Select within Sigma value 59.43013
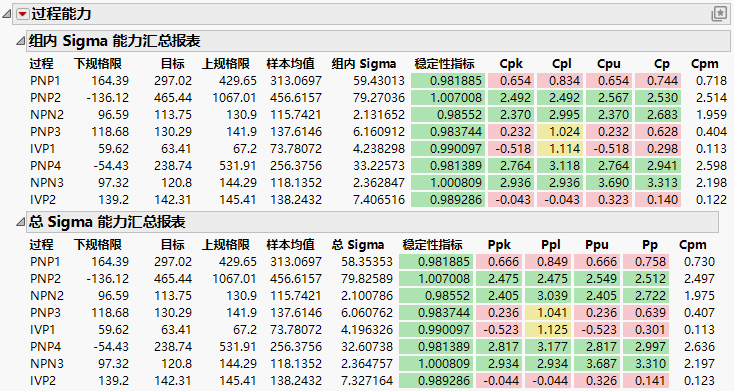This screenshot has height=391, width=734. (x=379, y=81)
